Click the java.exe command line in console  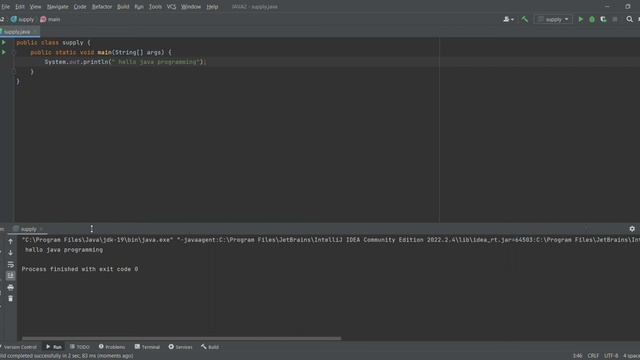[x=331, y=240]
